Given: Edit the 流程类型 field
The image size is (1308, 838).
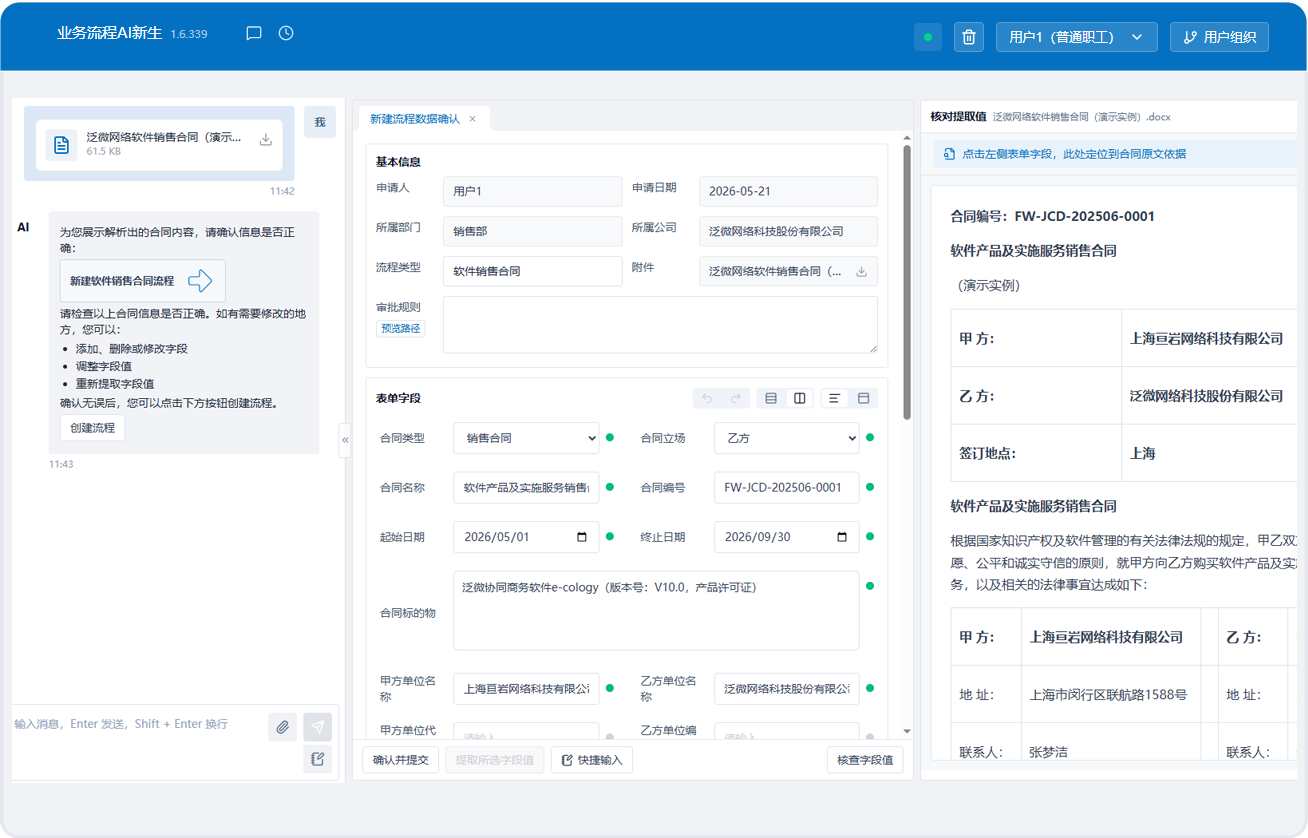Looking at the screenshot, I should [x=532, y=271].
